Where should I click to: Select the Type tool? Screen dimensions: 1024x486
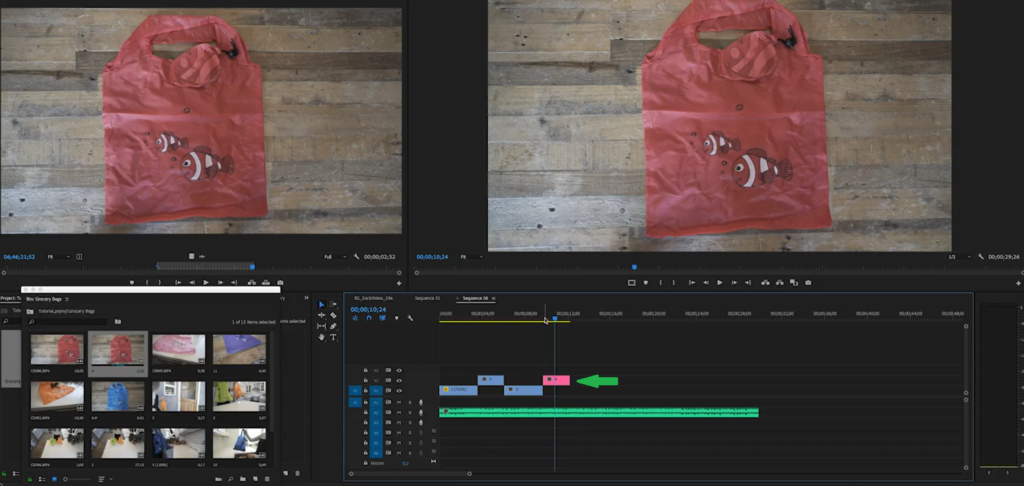pos(333,337)
